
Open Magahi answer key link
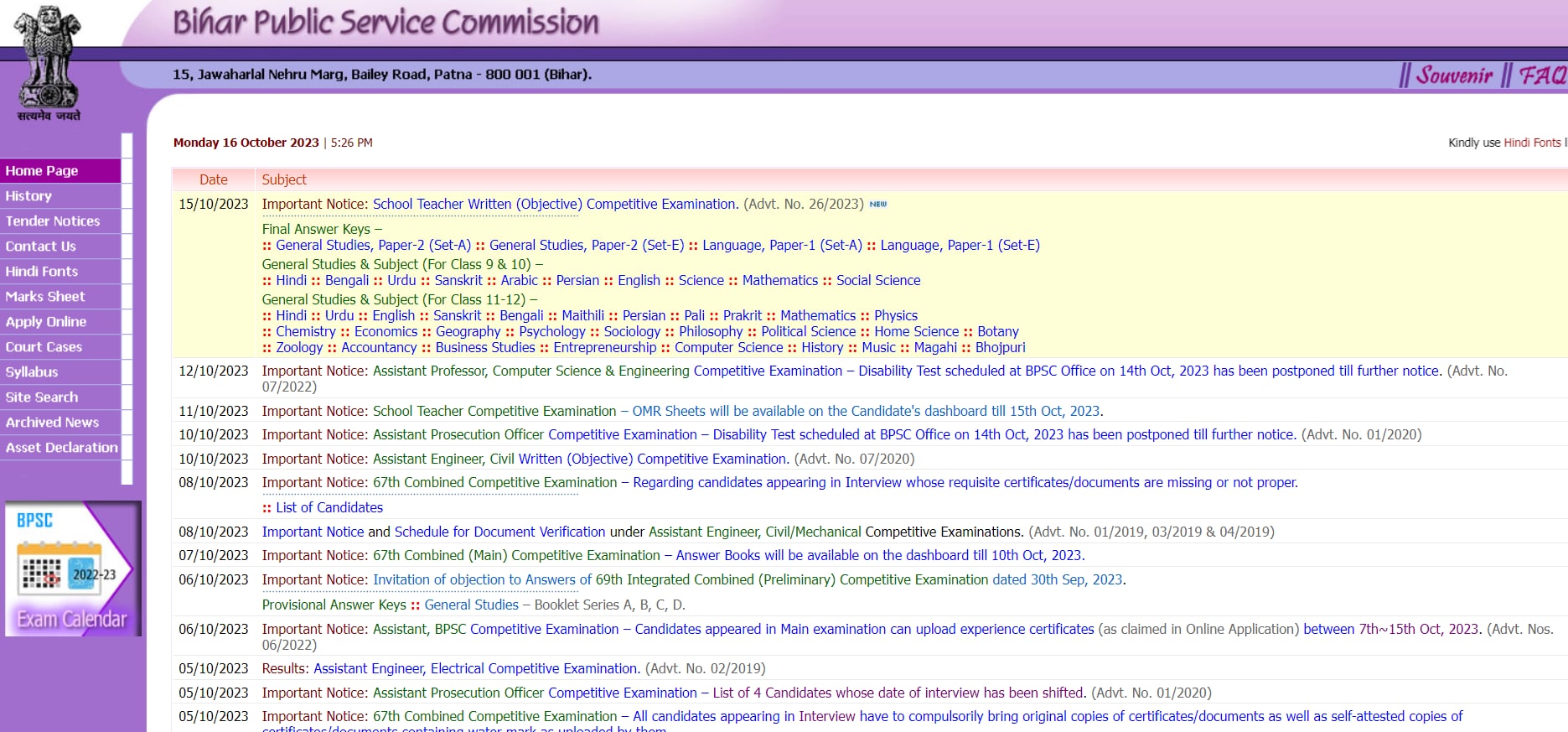pos(935,347)
